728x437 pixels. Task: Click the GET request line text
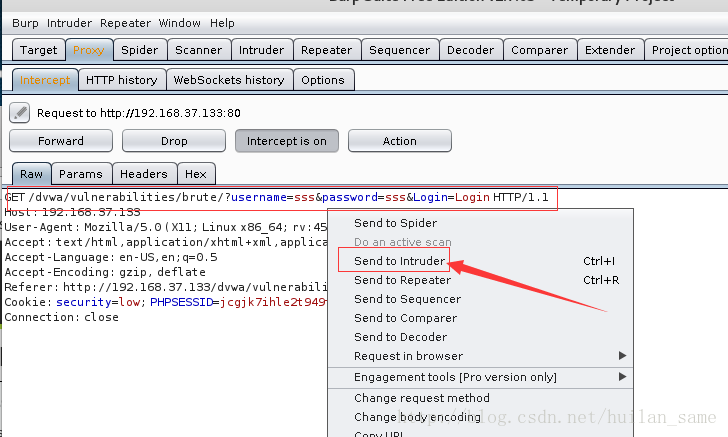coord(276,197)
